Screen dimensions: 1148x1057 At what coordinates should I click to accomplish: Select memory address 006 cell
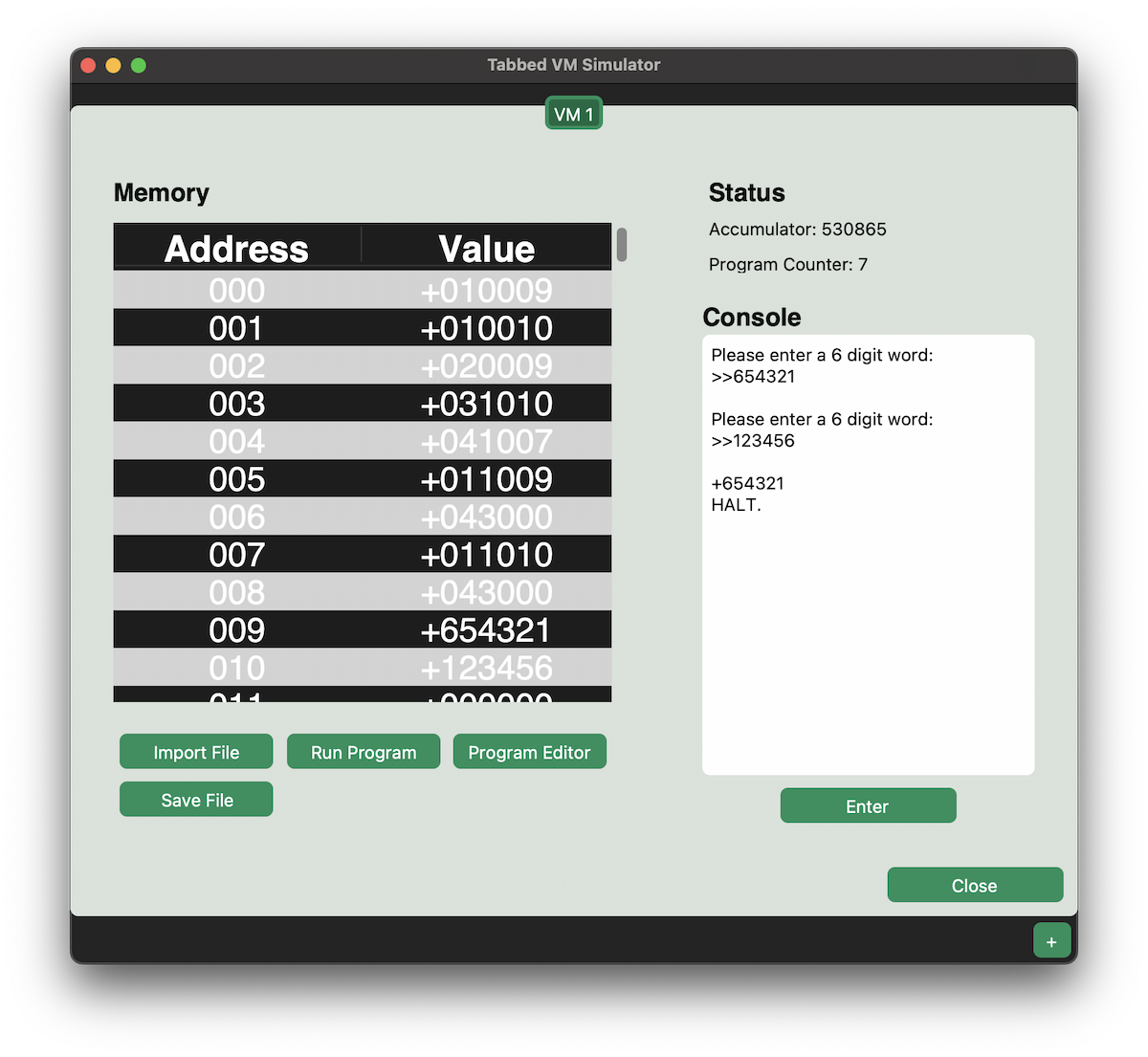tap(237, 517)
